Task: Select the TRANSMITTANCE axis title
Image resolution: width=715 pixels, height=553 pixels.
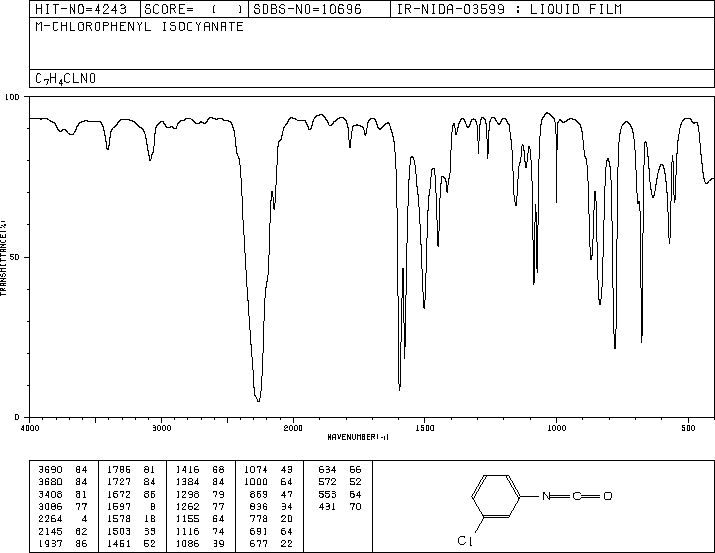Action: (x=4, y=258)
